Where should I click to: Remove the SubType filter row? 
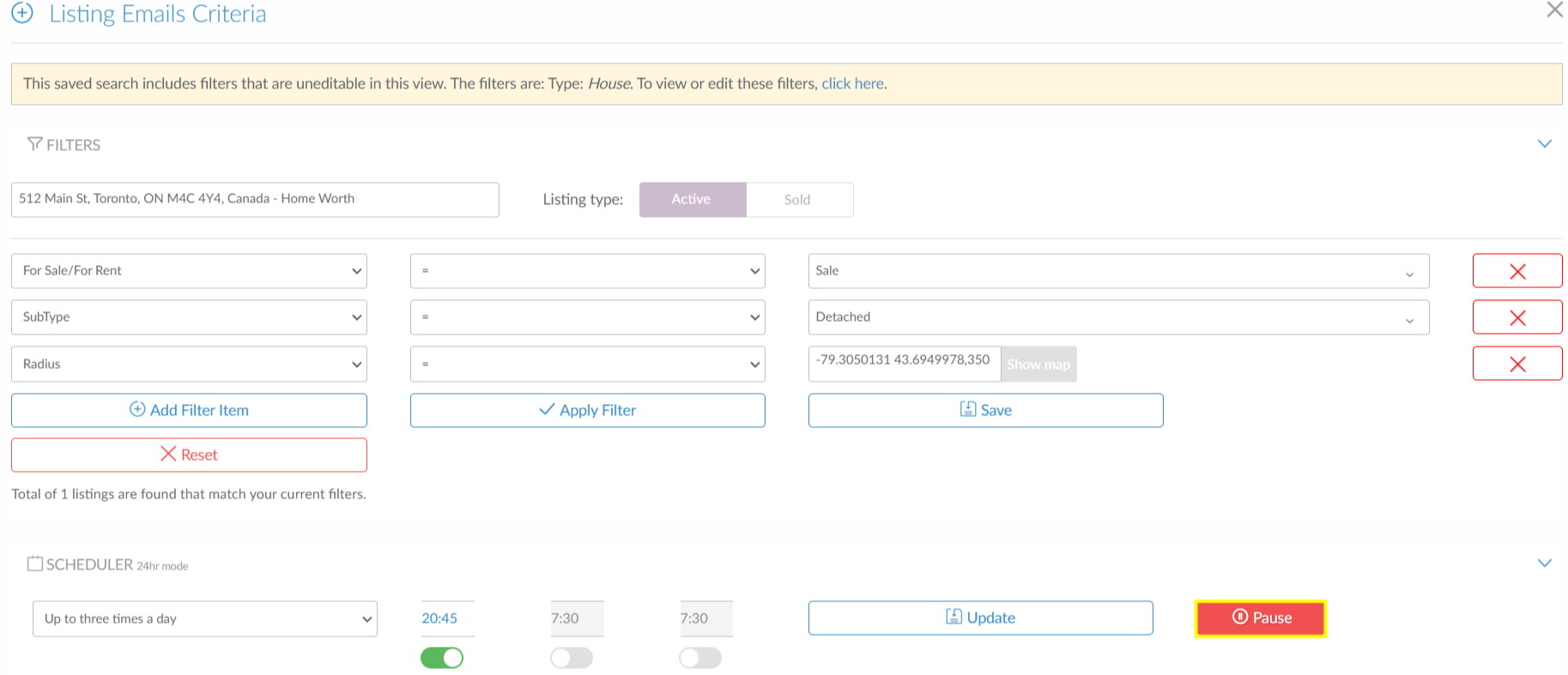1517,317
